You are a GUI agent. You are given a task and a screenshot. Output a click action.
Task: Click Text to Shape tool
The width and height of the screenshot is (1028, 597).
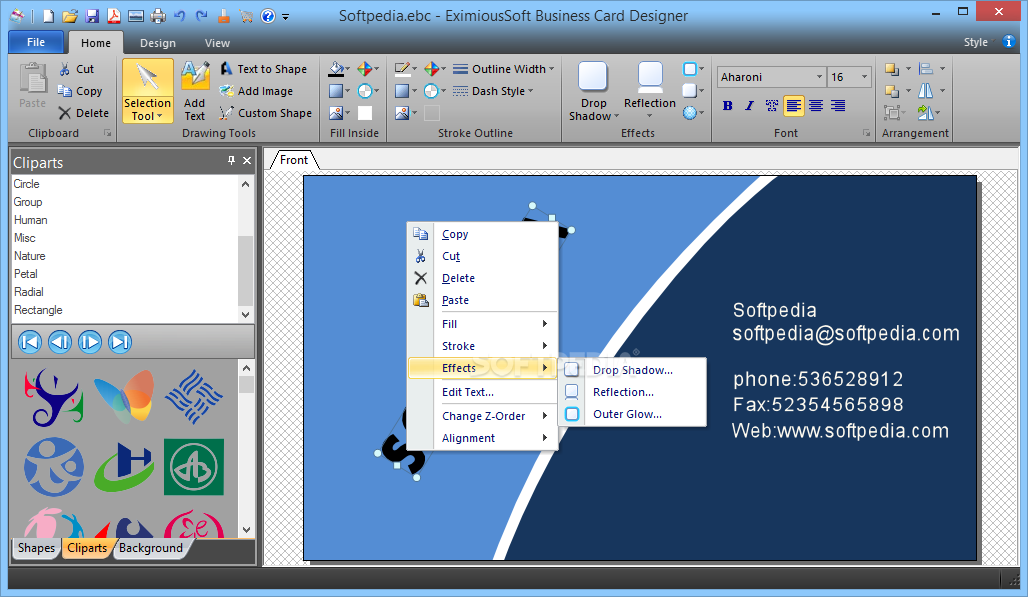(x=264, y=69)
